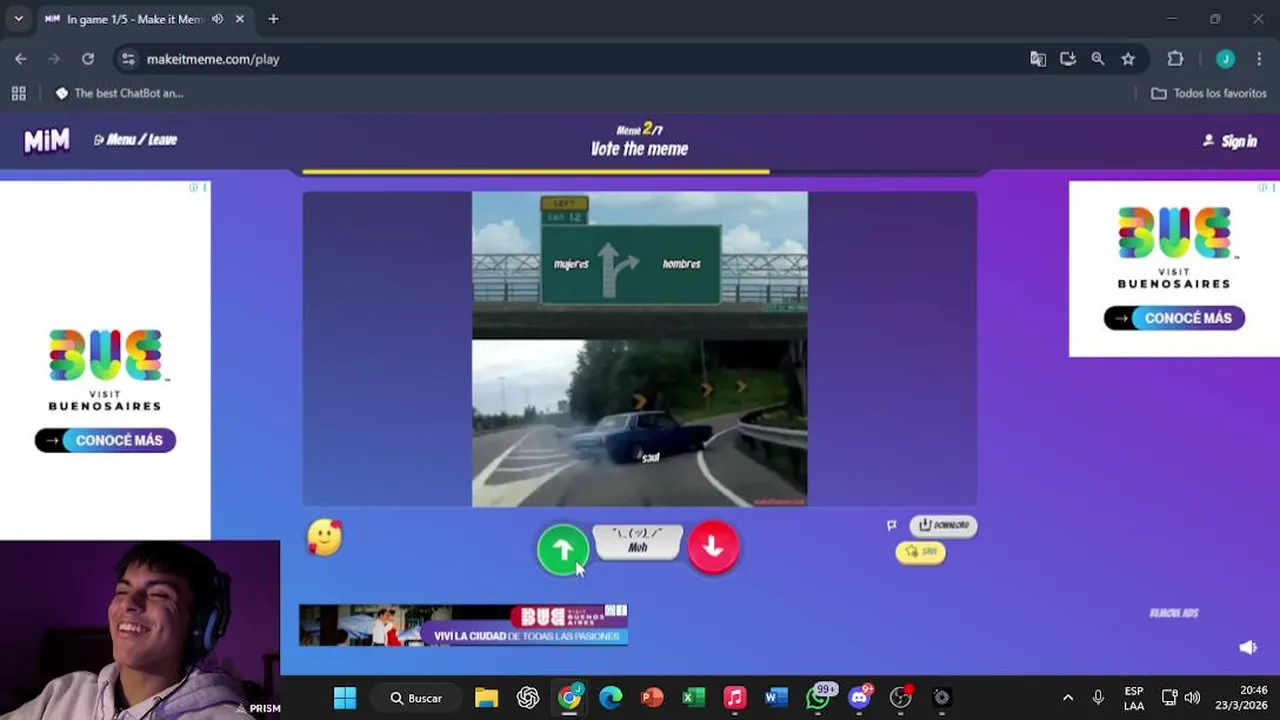This screenshot has height=720, width=1280.
Task: Reload the page
Action: click(88, 59)
